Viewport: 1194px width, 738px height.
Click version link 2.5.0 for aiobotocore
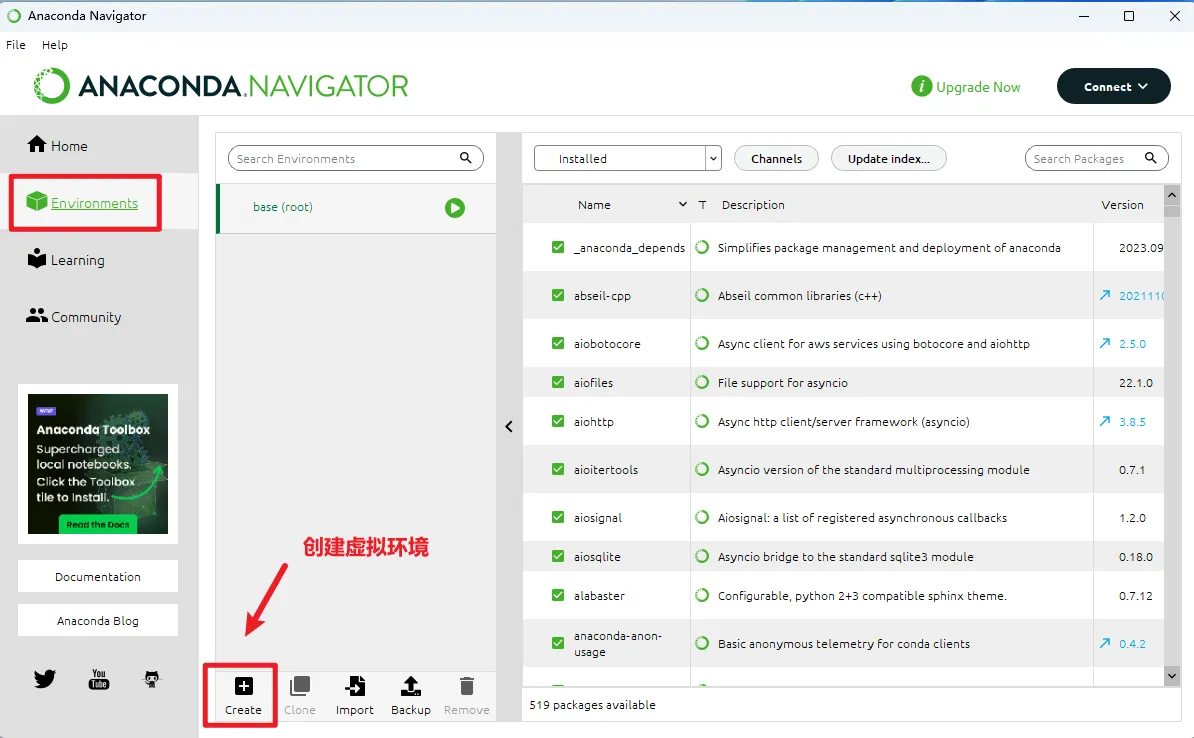[x=1132, y=343]
